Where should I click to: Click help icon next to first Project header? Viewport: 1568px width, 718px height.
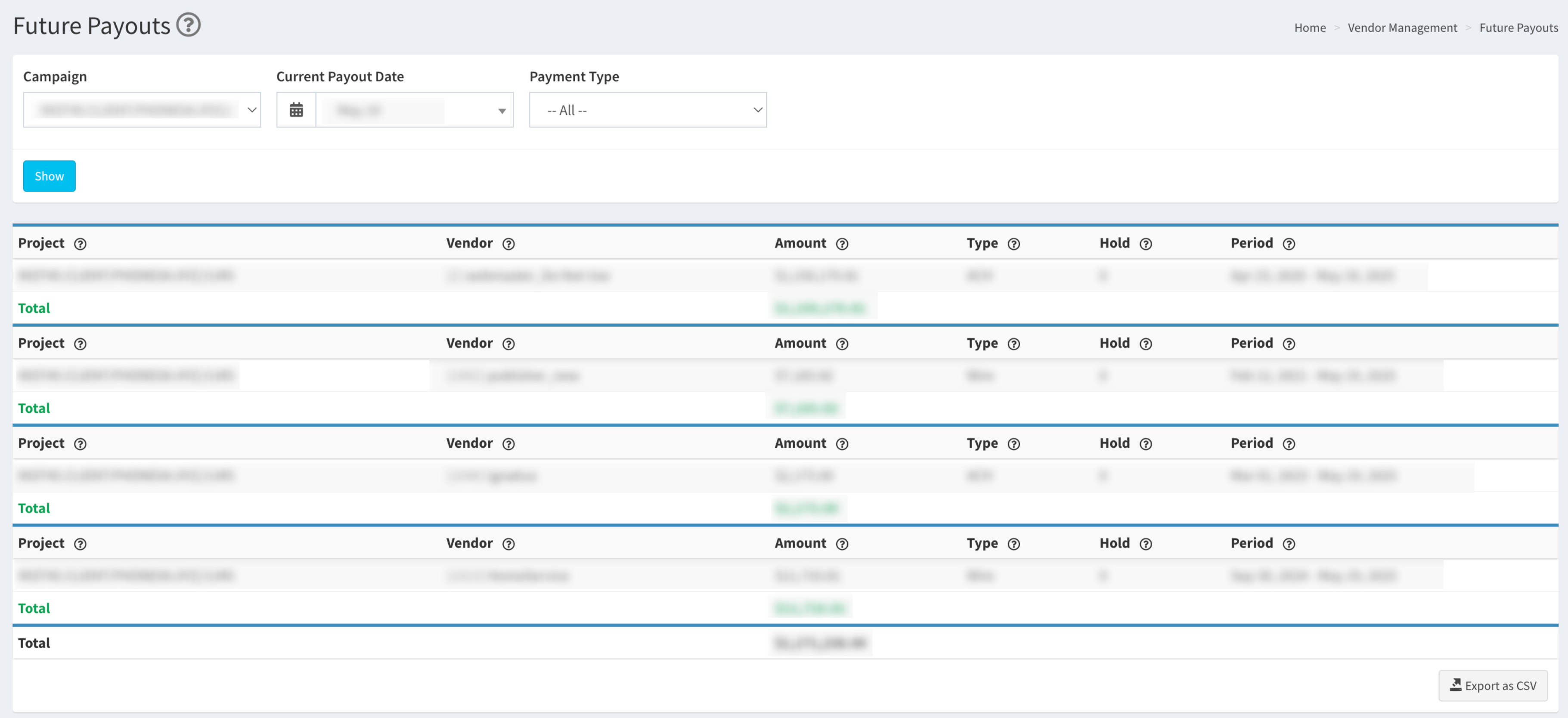(x=81, y=244)
